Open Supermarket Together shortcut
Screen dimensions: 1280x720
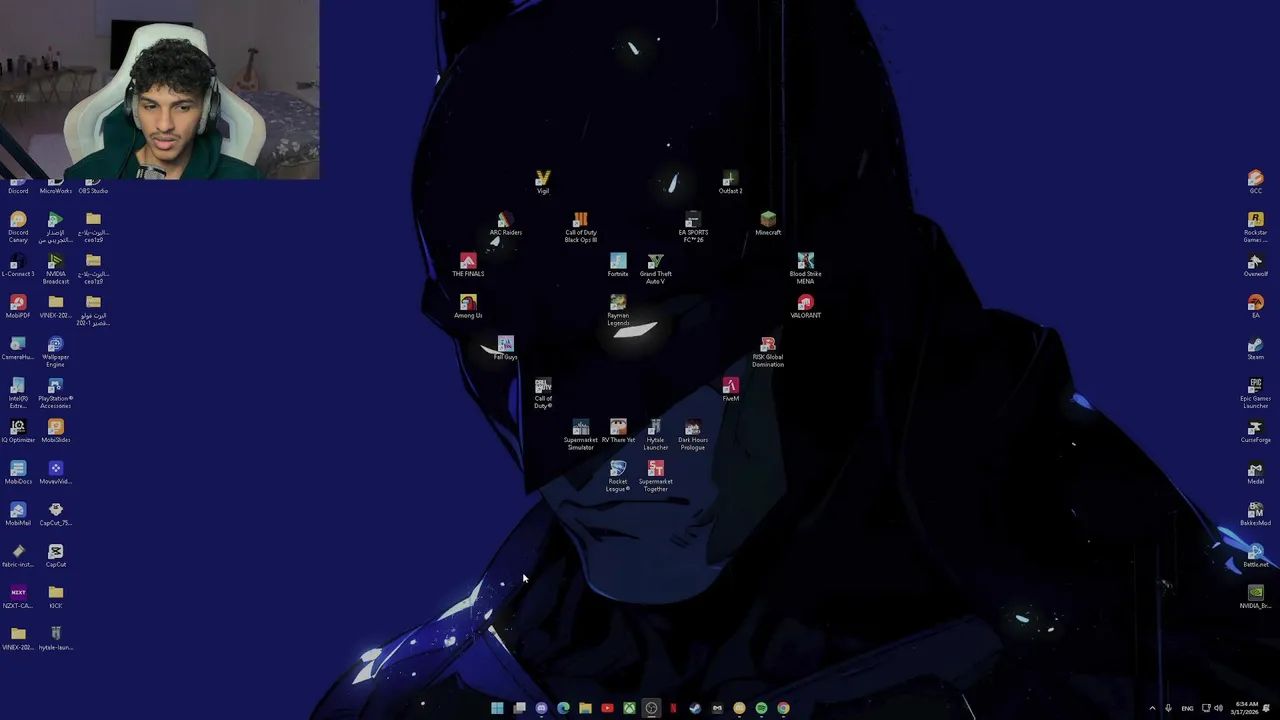pos(655,476)
